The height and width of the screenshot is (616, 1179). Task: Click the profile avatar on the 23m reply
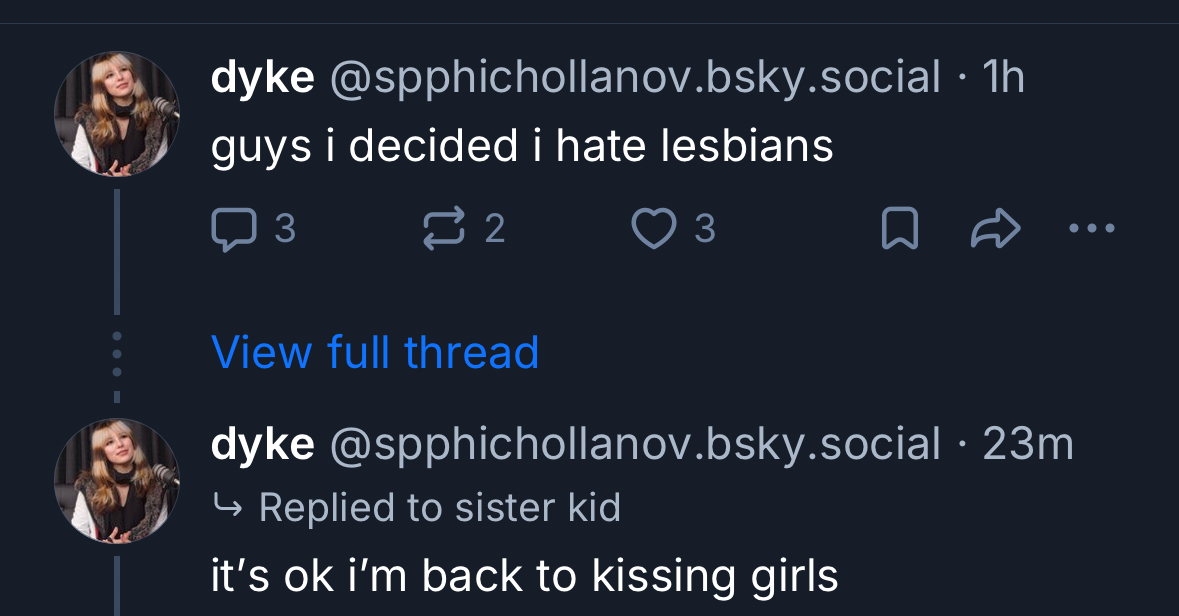(117, 481)
